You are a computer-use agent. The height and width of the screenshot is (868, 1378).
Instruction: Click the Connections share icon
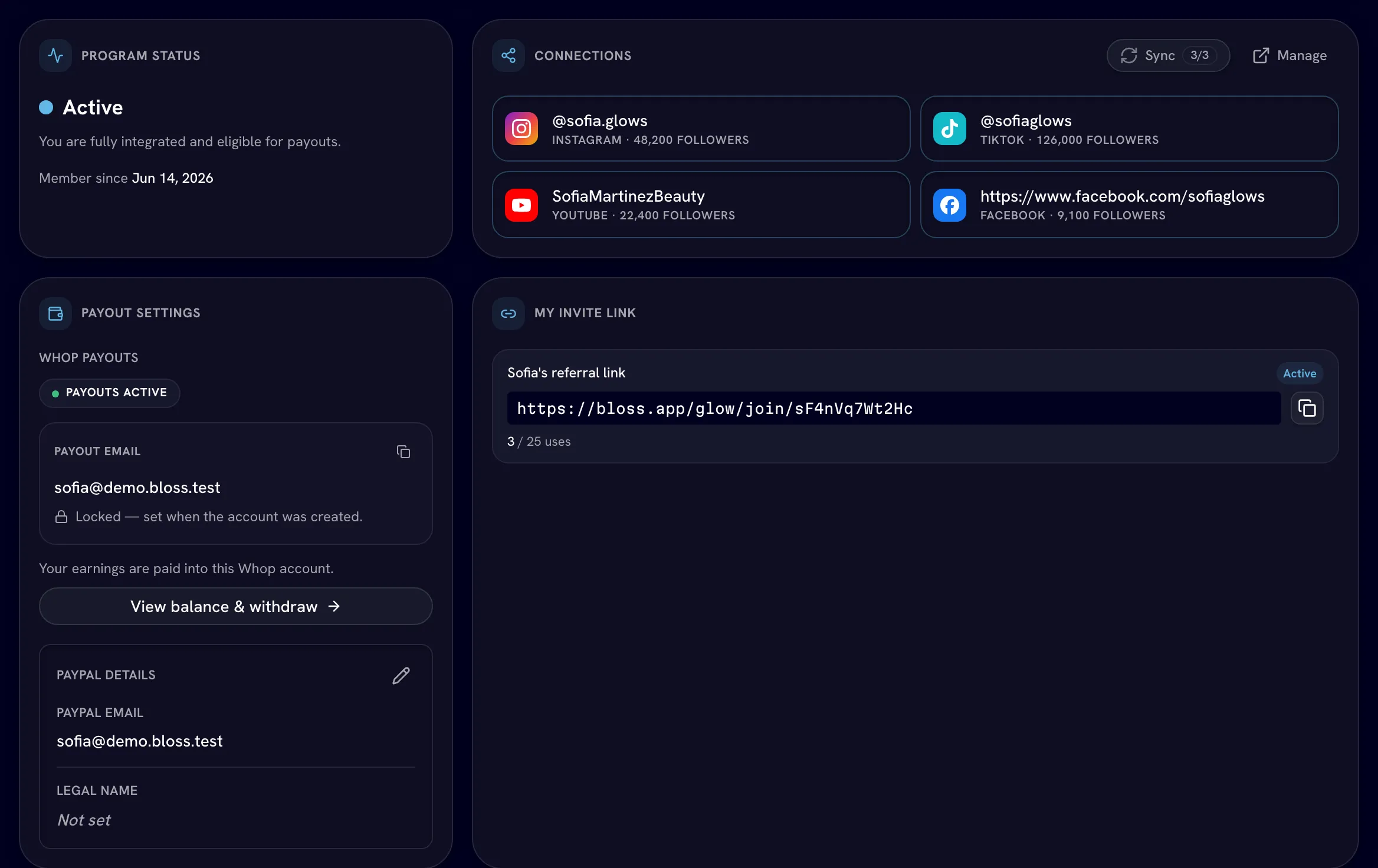pyautogui.click(x=508, y=55)
